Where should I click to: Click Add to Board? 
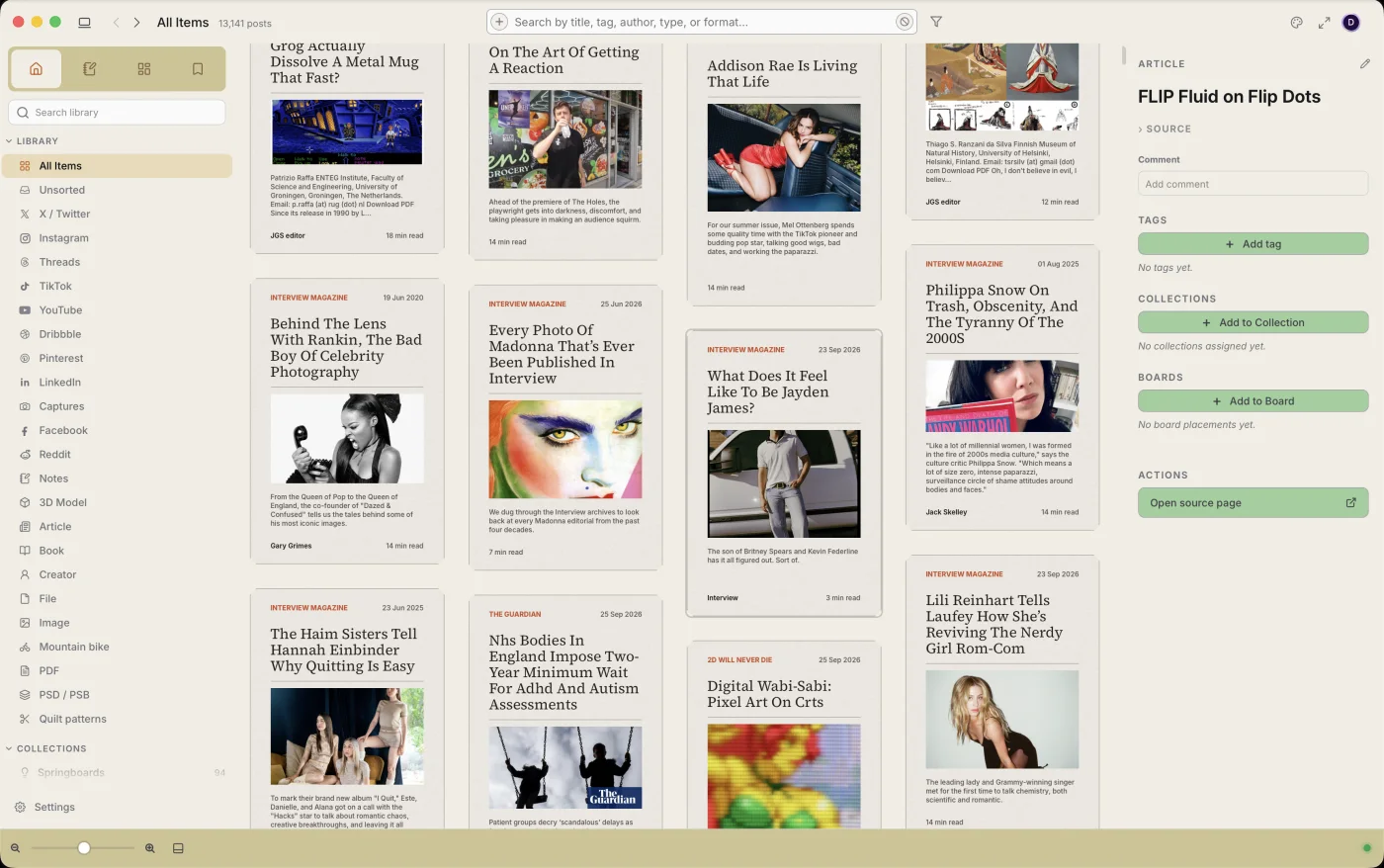coord(1253,401)
